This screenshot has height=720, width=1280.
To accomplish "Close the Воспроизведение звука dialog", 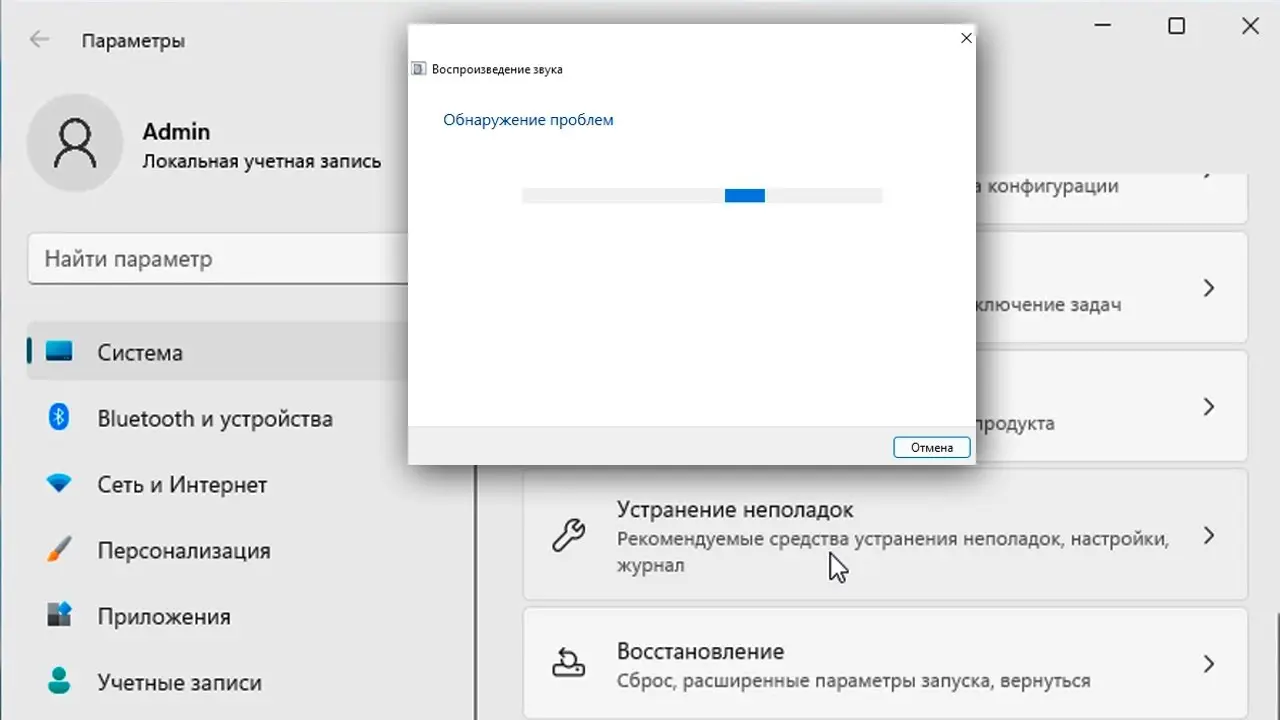I will point(965,38).
